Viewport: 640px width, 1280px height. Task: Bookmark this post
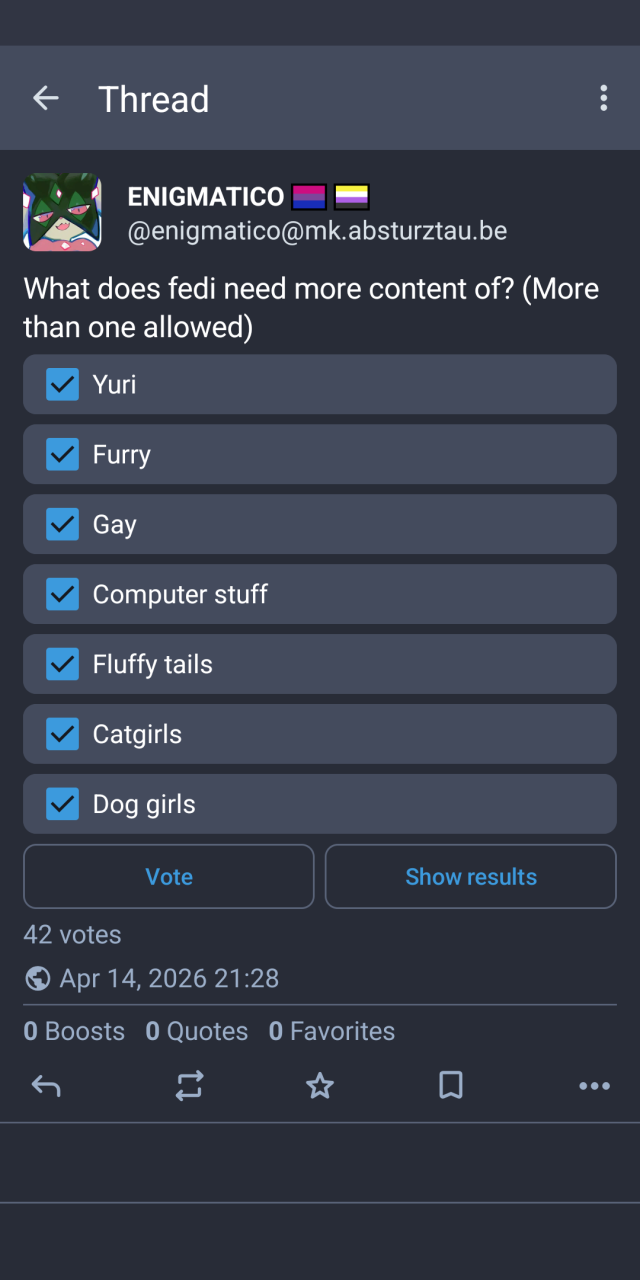tap(450, 1085)
